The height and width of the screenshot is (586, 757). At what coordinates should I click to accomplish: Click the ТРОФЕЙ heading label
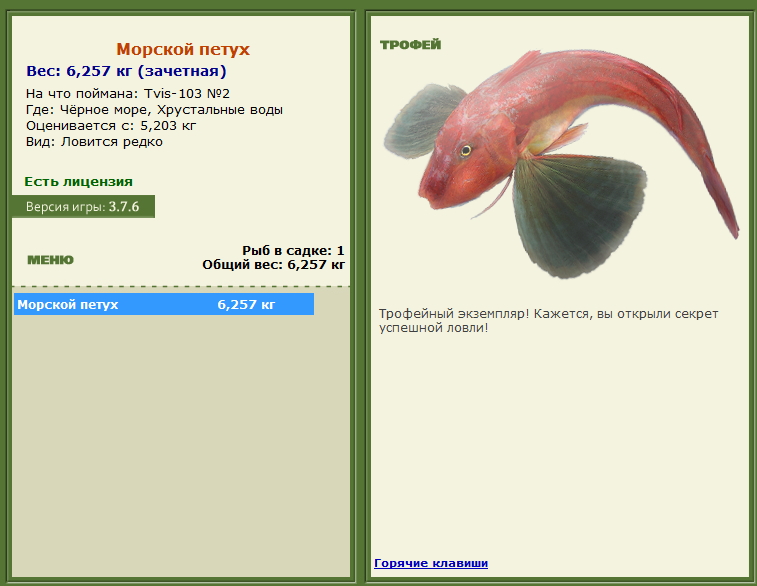pyautogui.click(x=410, y=45)
